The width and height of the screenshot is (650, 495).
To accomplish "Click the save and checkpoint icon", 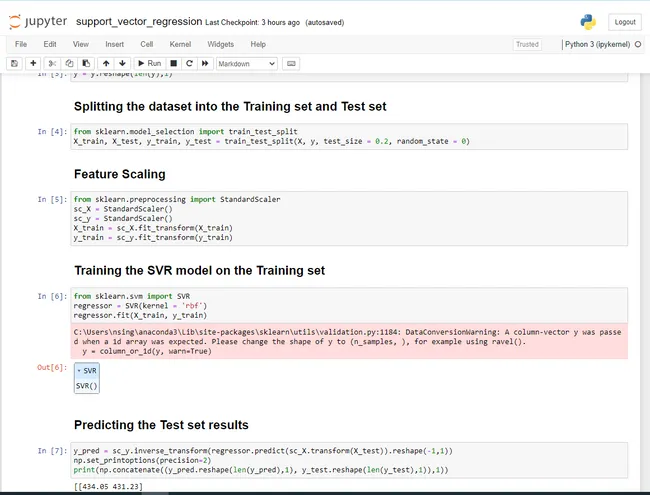I will pyautogui.click(x=15, y=63).
